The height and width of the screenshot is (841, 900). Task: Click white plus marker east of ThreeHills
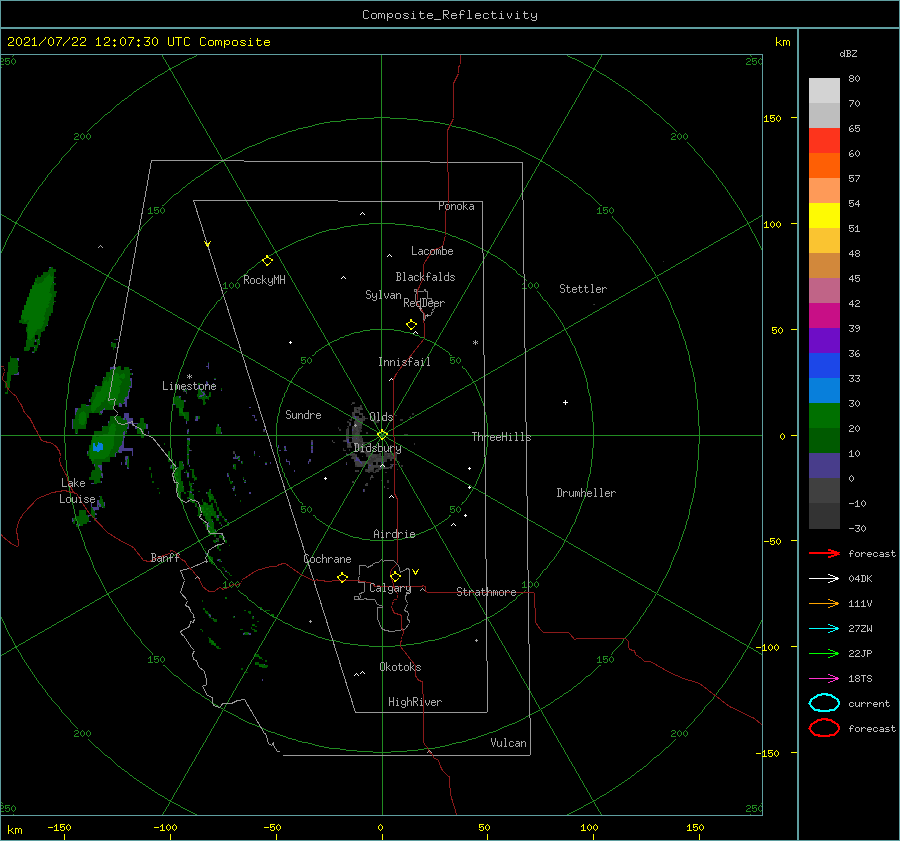565,402
